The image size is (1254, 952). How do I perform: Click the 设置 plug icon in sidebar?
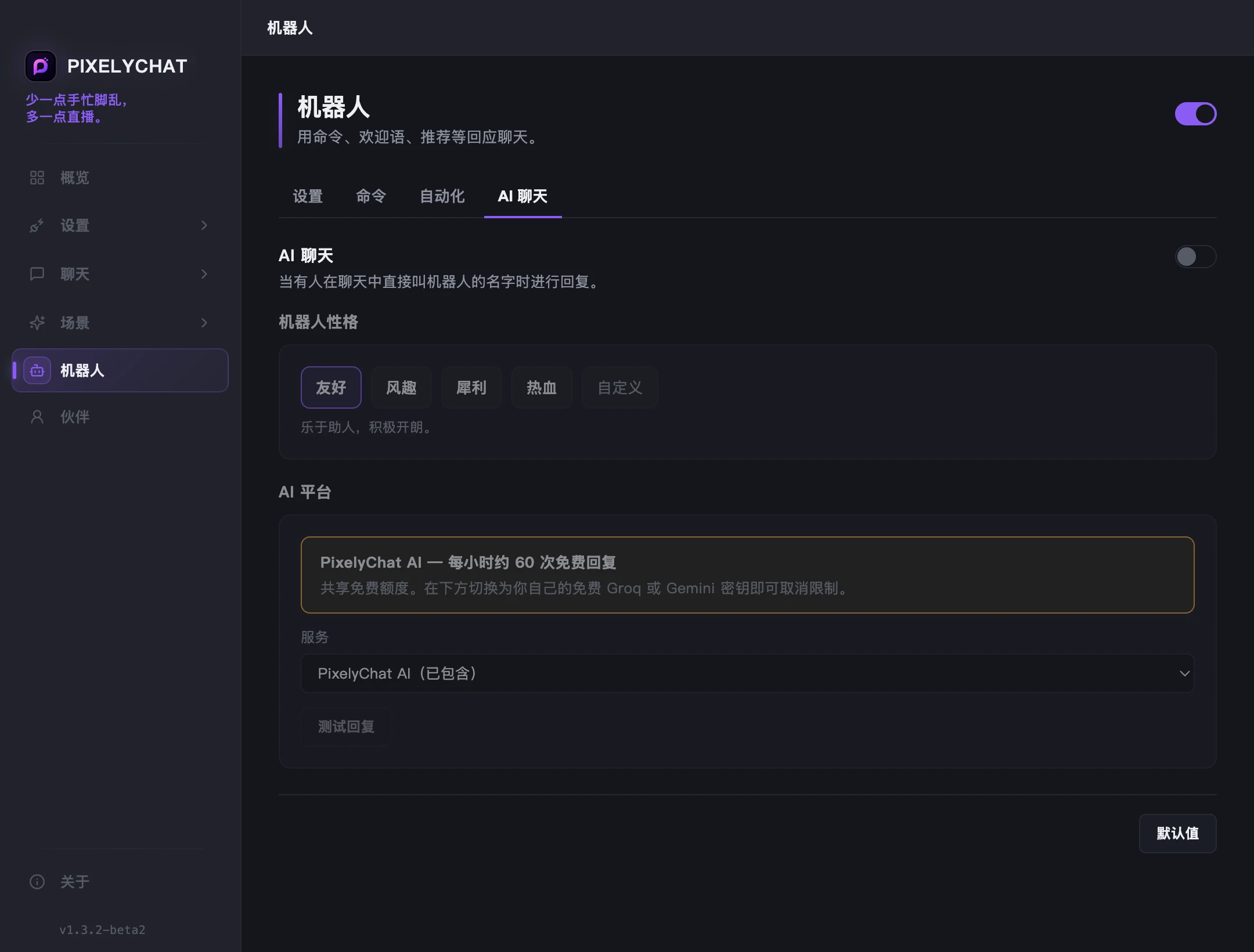coord(37,225)
